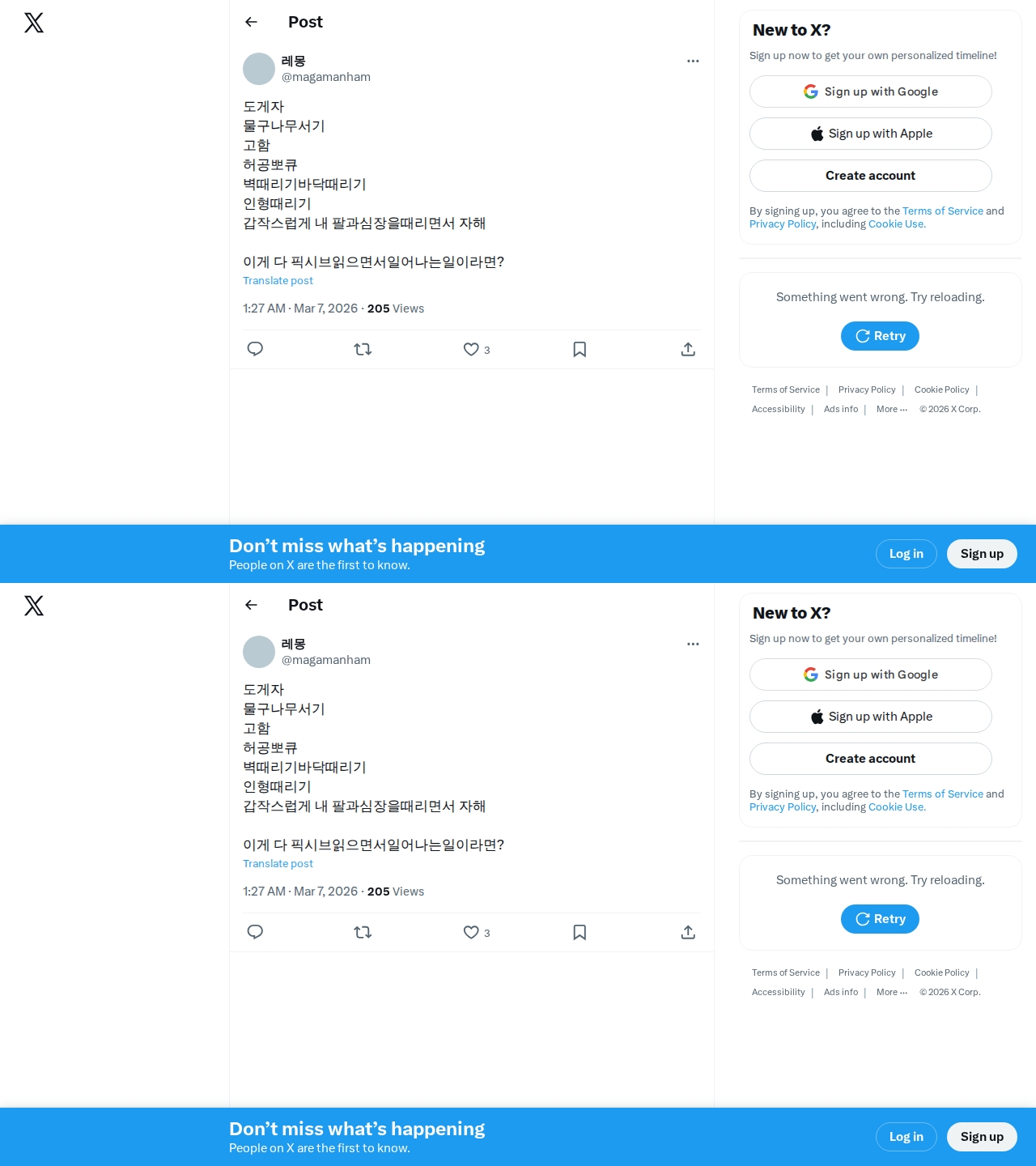Viewport: 1036px width, 1166px height.
Task: Open the reply icon under the first post
Action: click(255, 349)
